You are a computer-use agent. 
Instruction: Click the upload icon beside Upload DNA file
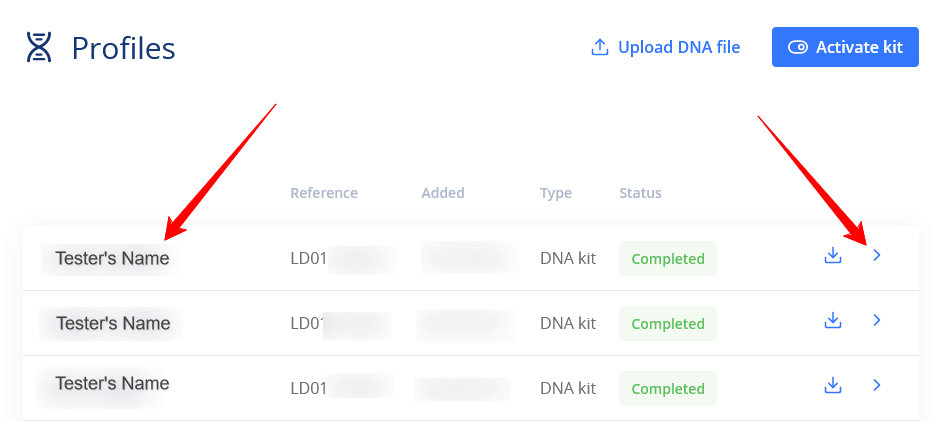click(600, 47)
